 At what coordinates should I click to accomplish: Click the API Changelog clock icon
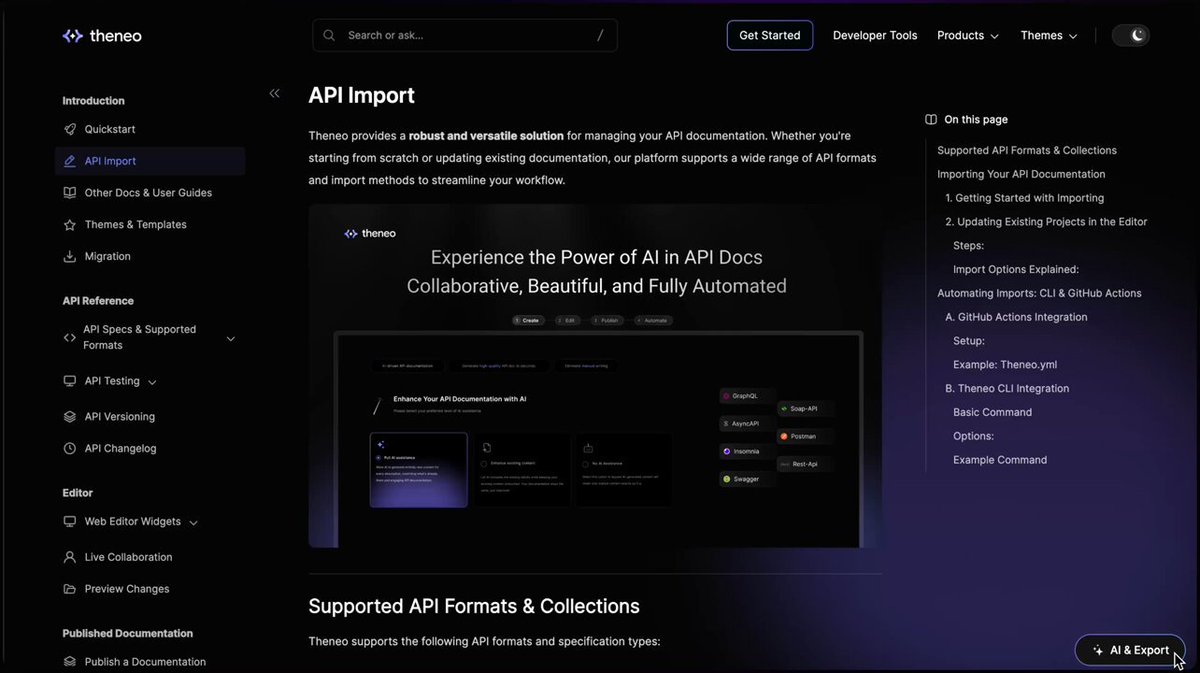[70, 449]
